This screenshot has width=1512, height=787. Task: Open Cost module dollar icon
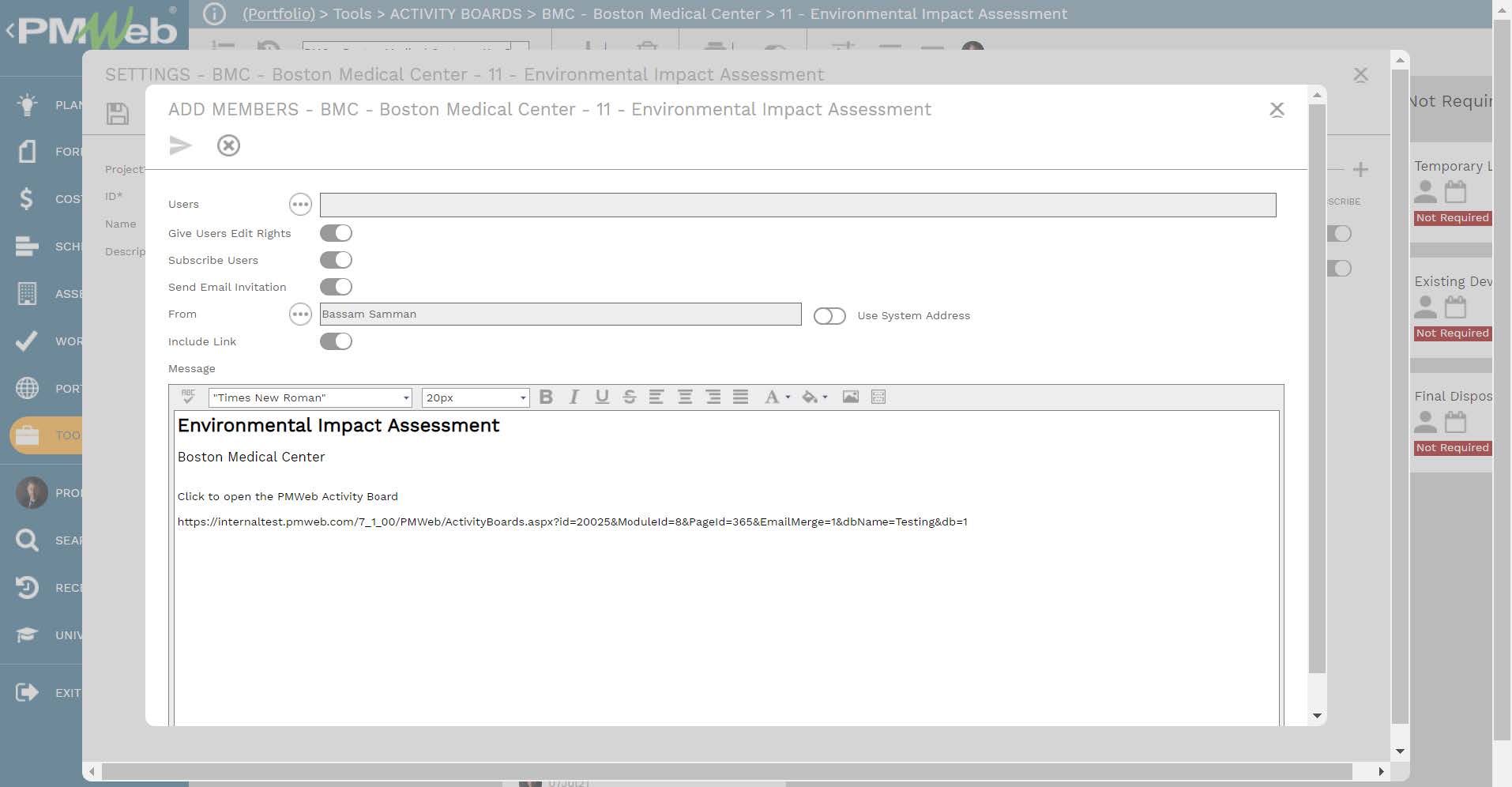pos(27,198)
